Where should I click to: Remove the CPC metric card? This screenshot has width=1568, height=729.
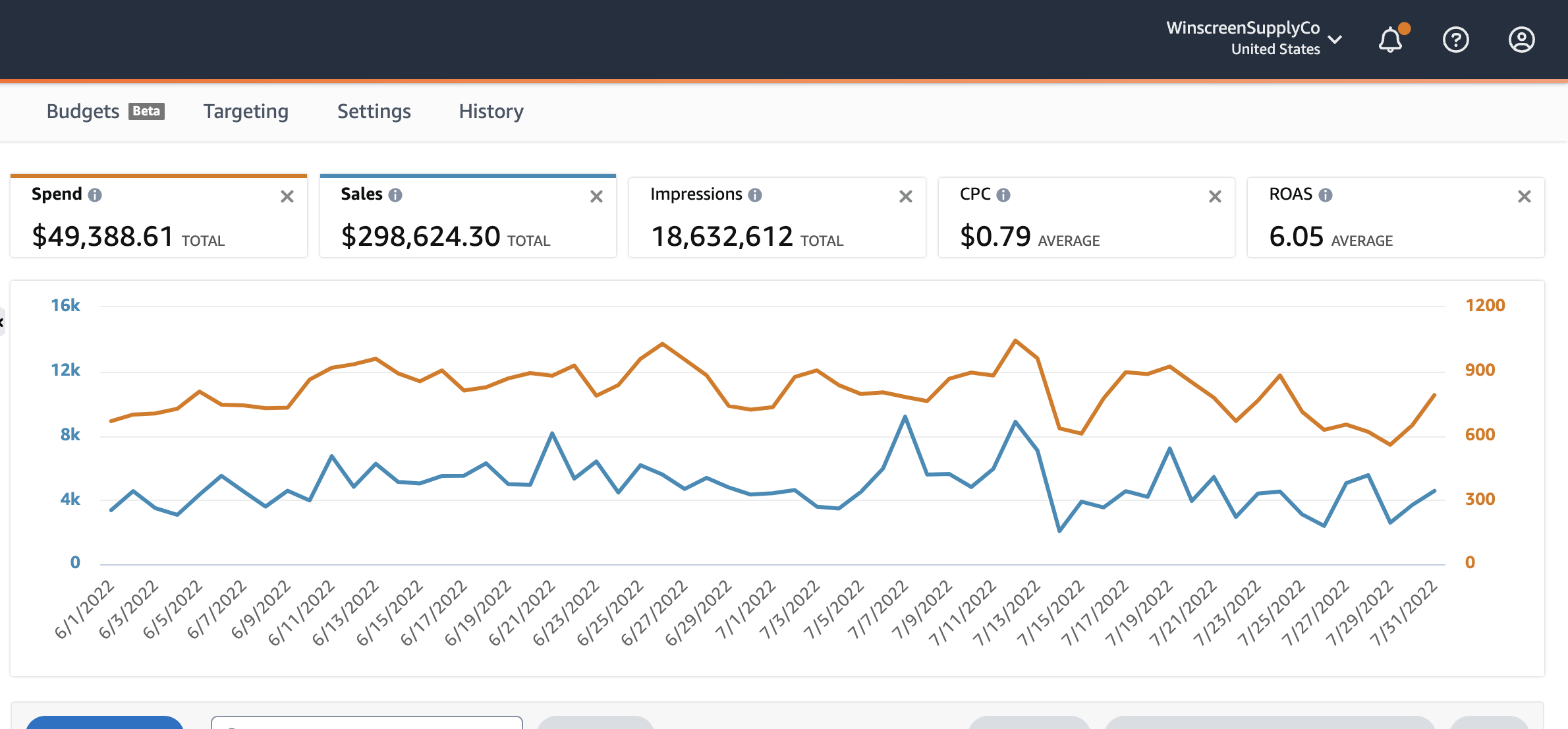pyautogui.click(x=1215, y=196)
